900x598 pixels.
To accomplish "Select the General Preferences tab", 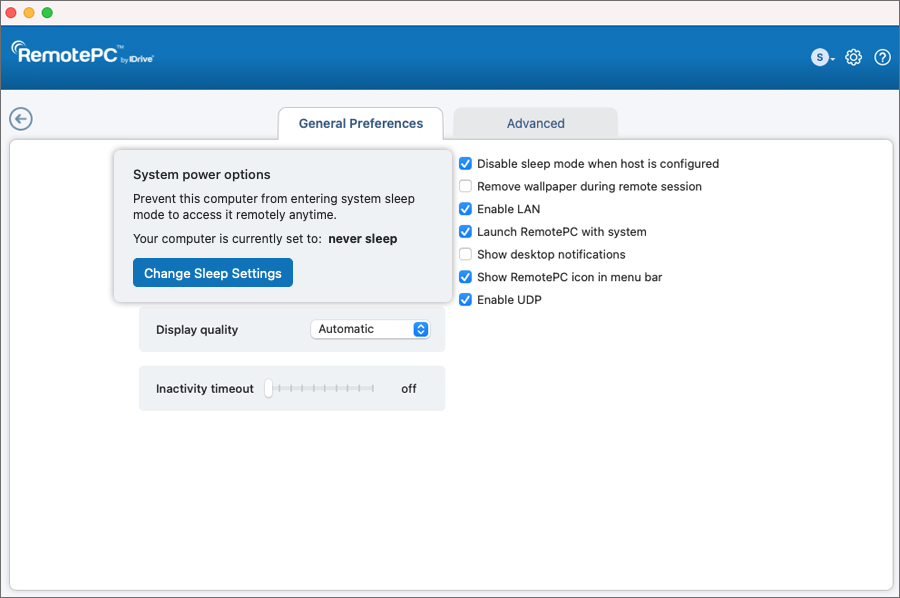I will pos(360,123).
